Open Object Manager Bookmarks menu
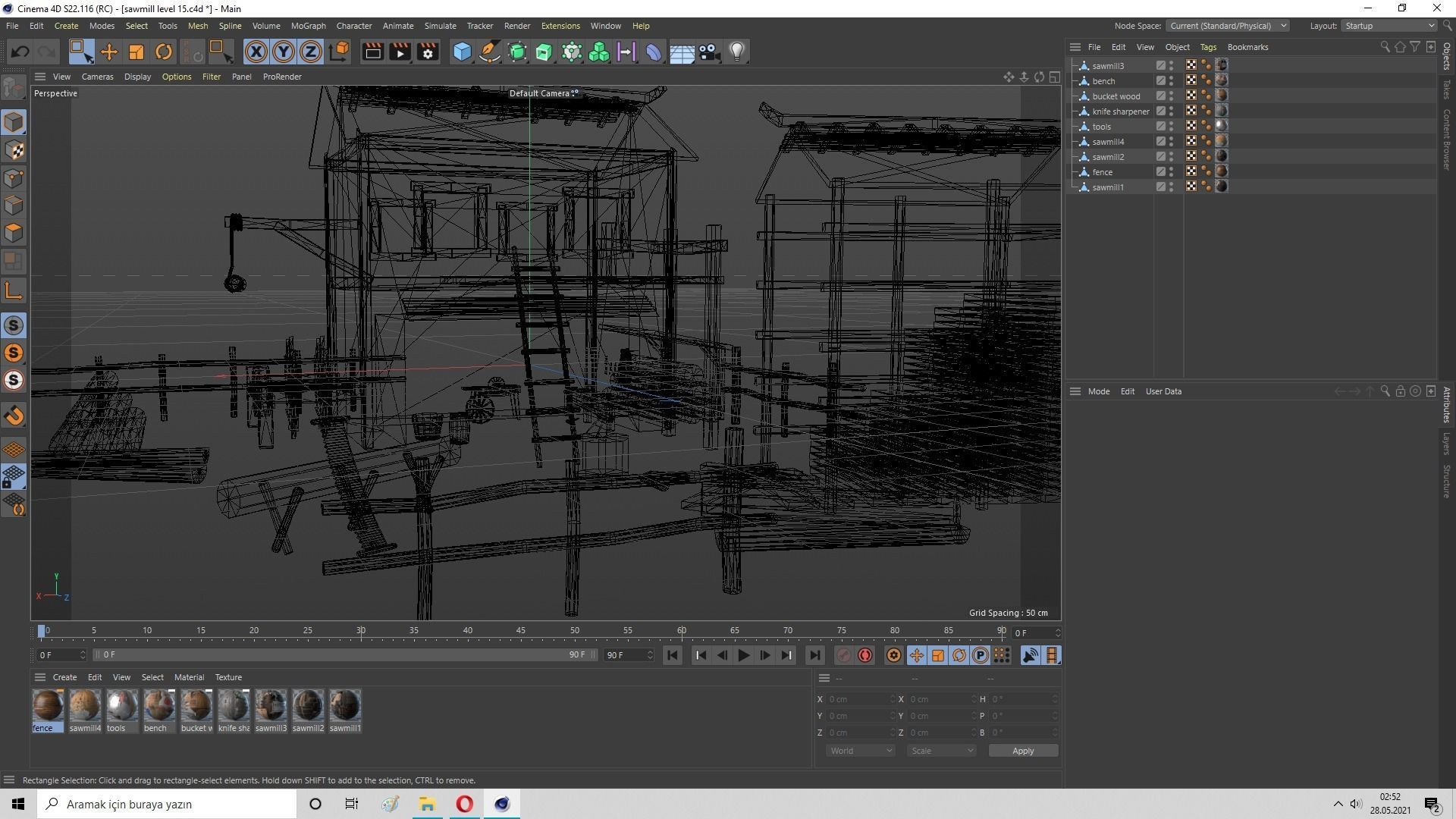The image size is (1456, 819). [x=1247, y=47]
